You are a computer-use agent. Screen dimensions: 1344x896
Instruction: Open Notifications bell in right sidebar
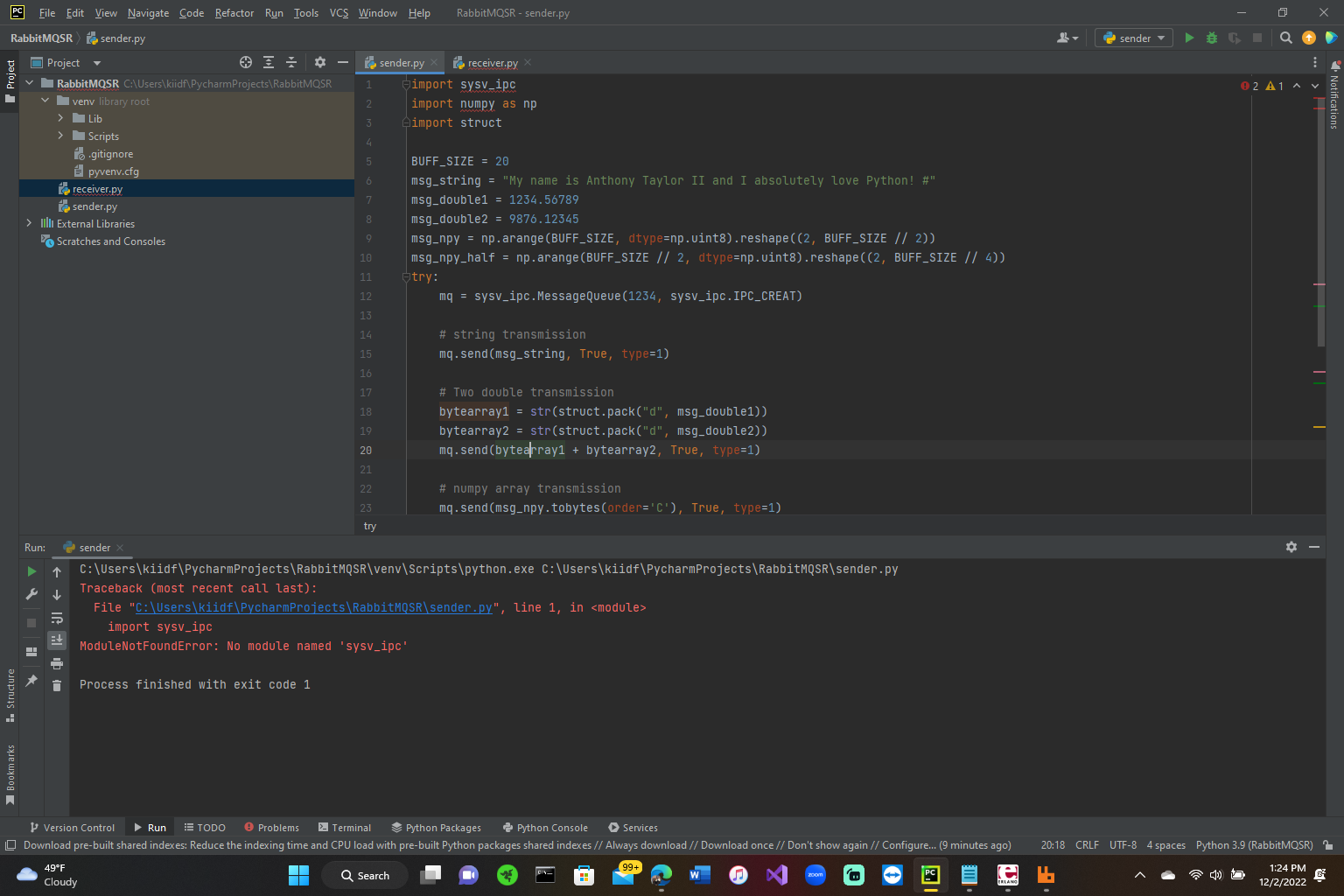click(1335, 66)
